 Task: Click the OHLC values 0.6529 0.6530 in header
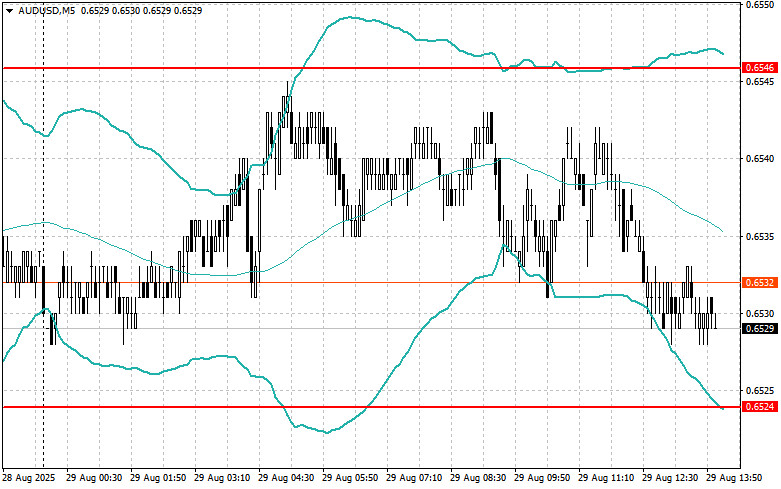coord(110,10)
